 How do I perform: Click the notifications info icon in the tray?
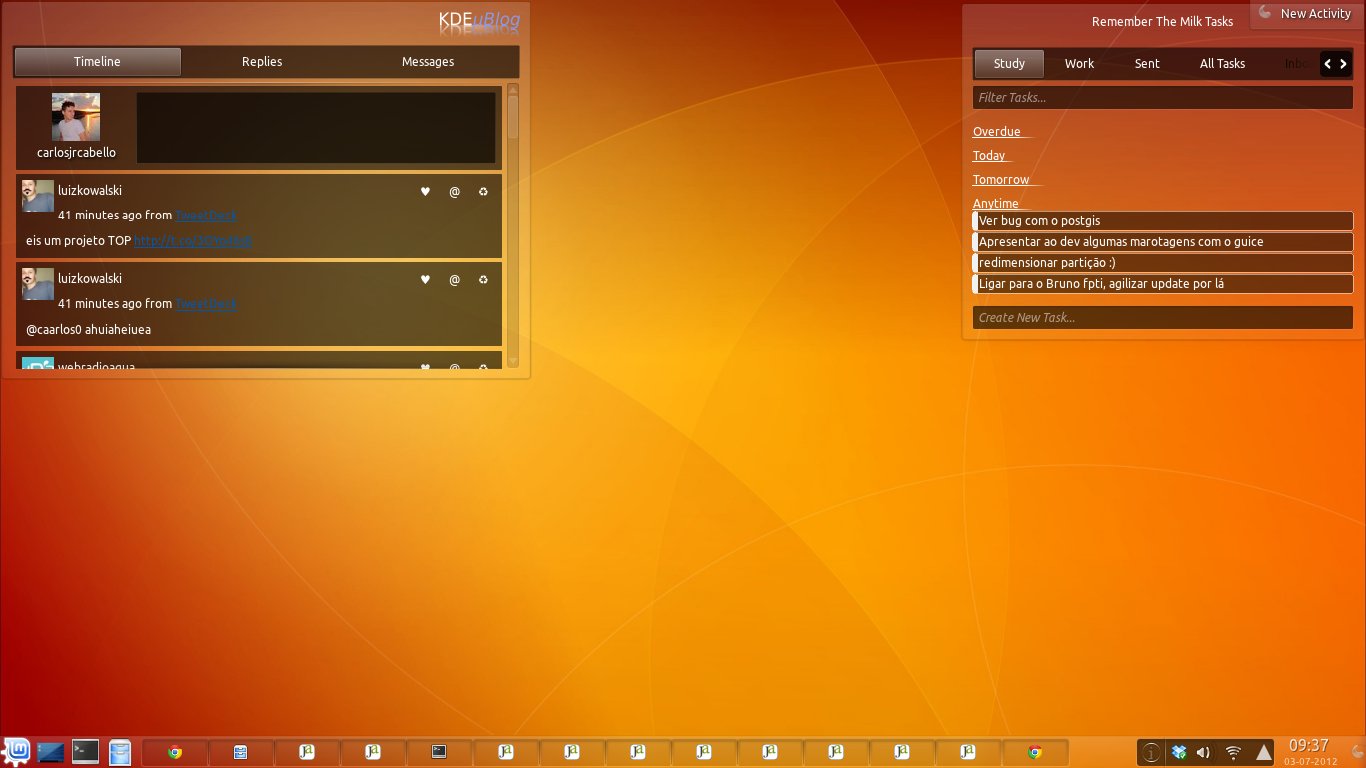pyautogui.click(x=1152, y=752)
